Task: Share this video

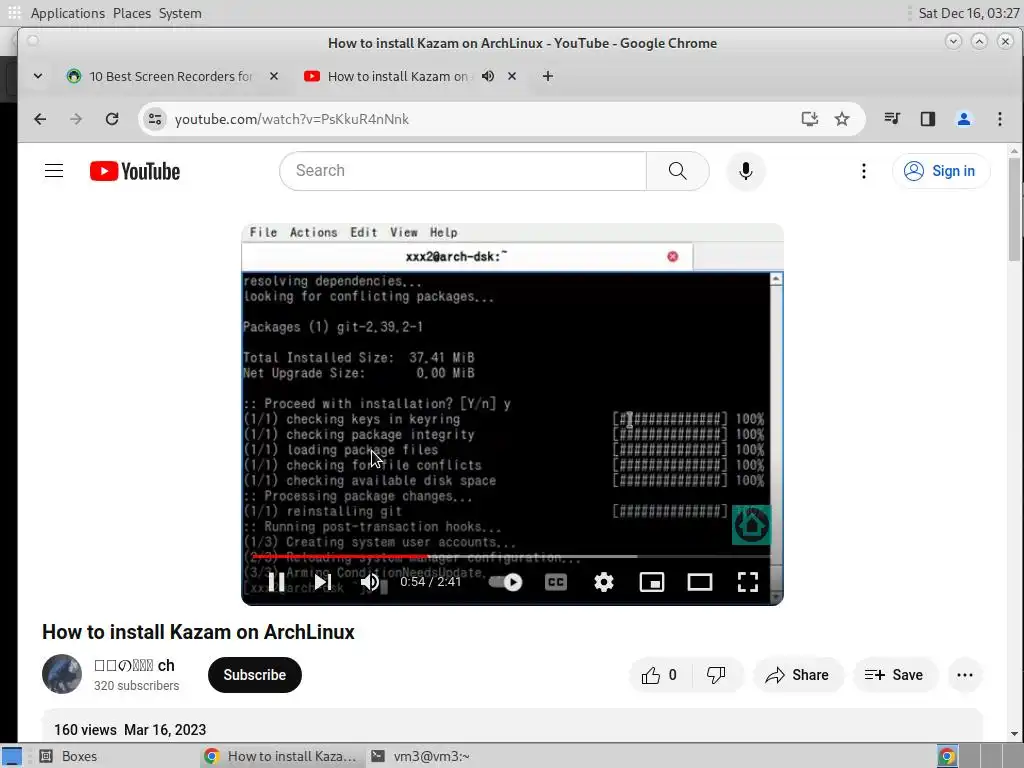Action: 798,675
